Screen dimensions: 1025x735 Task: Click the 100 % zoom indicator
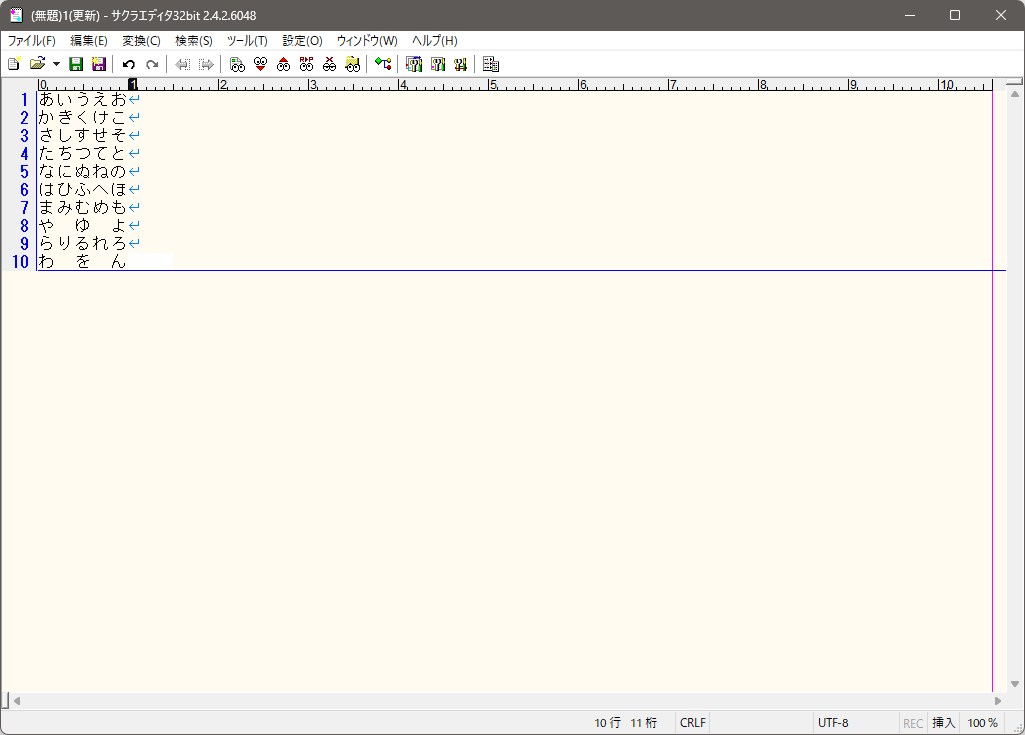(x=982, y=723)
